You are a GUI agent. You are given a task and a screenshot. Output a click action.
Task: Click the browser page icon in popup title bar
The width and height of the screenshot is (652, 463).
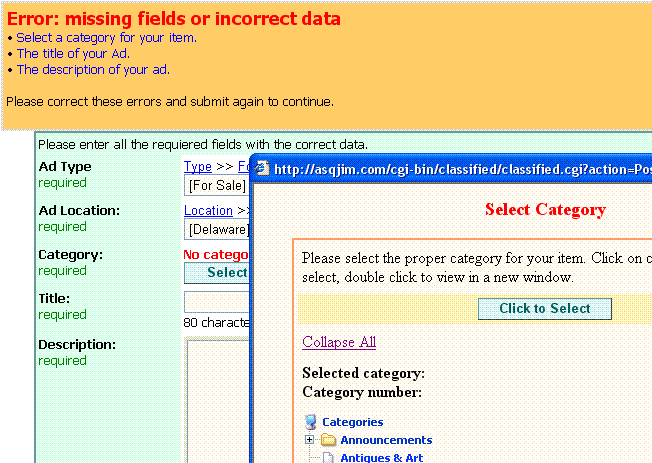tap(262, 169)
